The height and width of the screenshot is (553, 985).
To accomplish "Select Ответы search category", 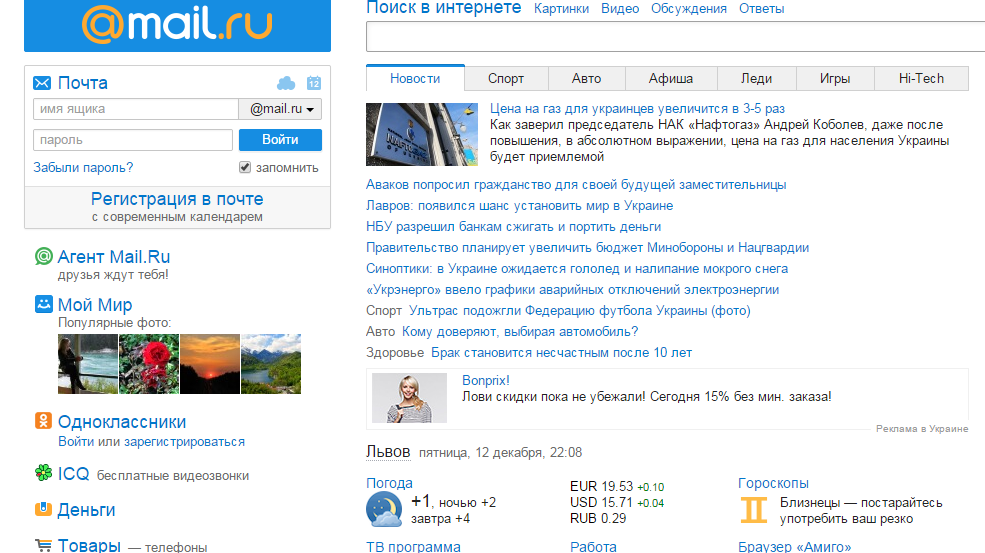I will pyautogui.click(x=761, y=9).
